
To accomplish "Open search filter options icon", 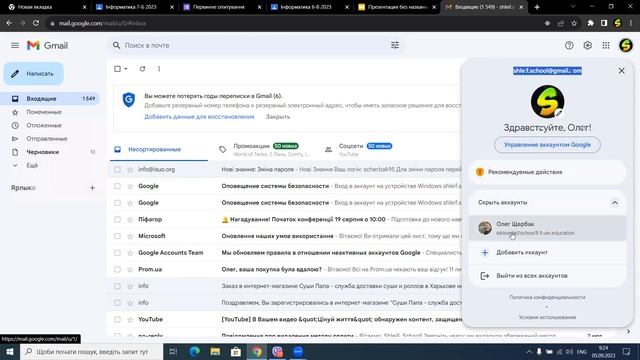I will coord(395,45).
